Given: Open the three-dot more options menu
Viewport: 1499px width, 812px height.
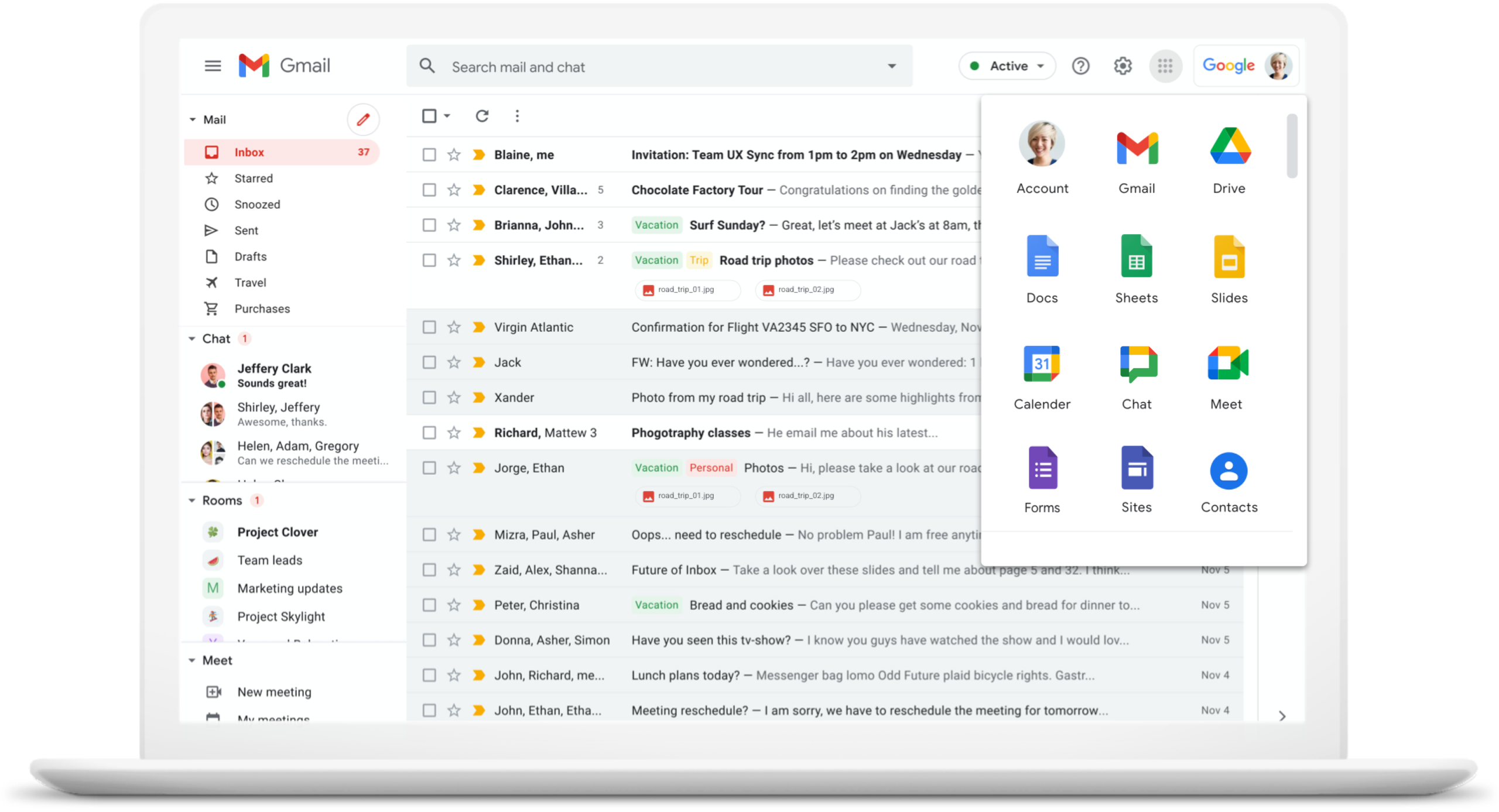Looking at the screenshot, I should [x=517, y=116].
